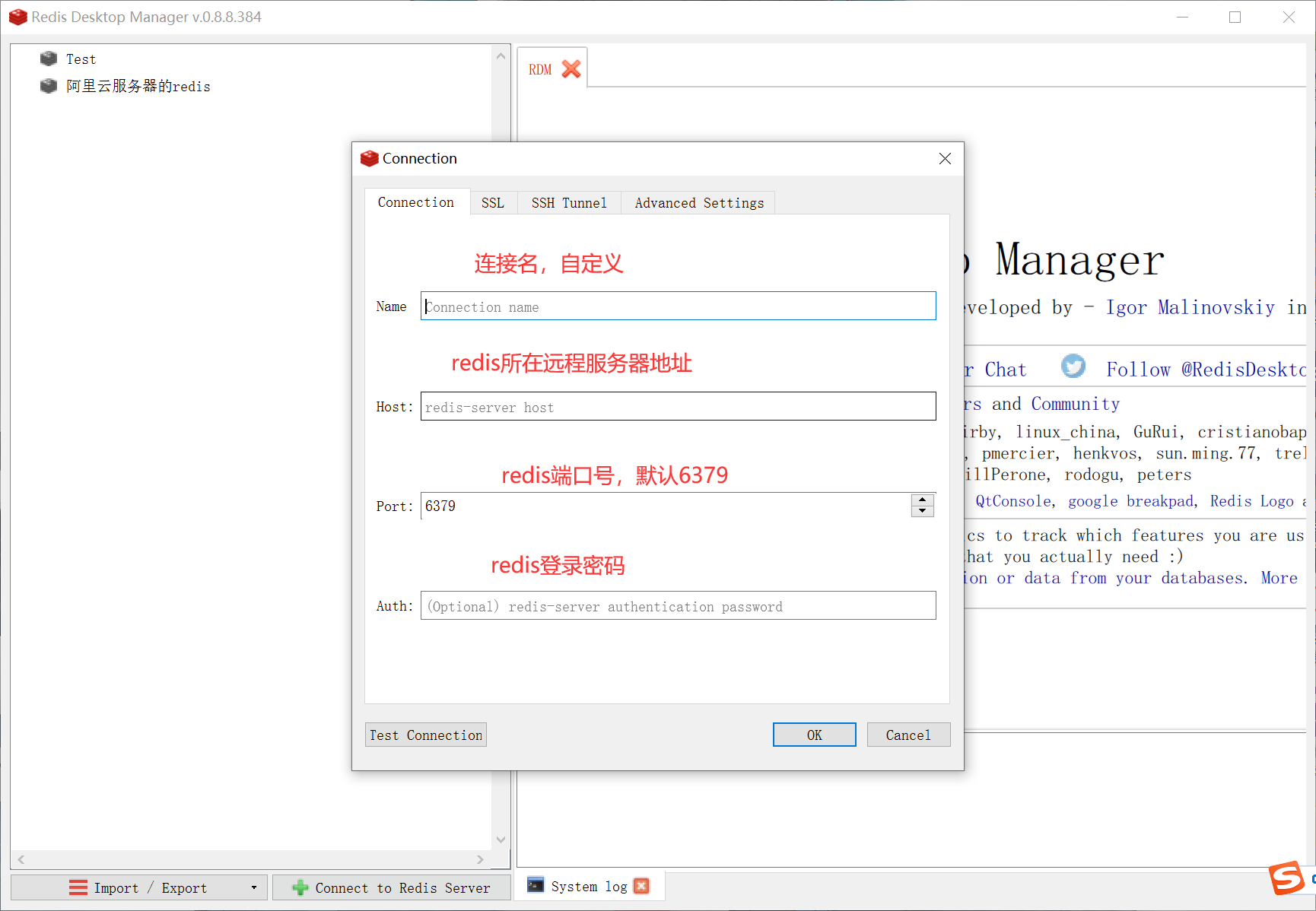Screen dimensions: 1316x911
Task: Confirm with the OK button
Action: click(x=814, y=735)
